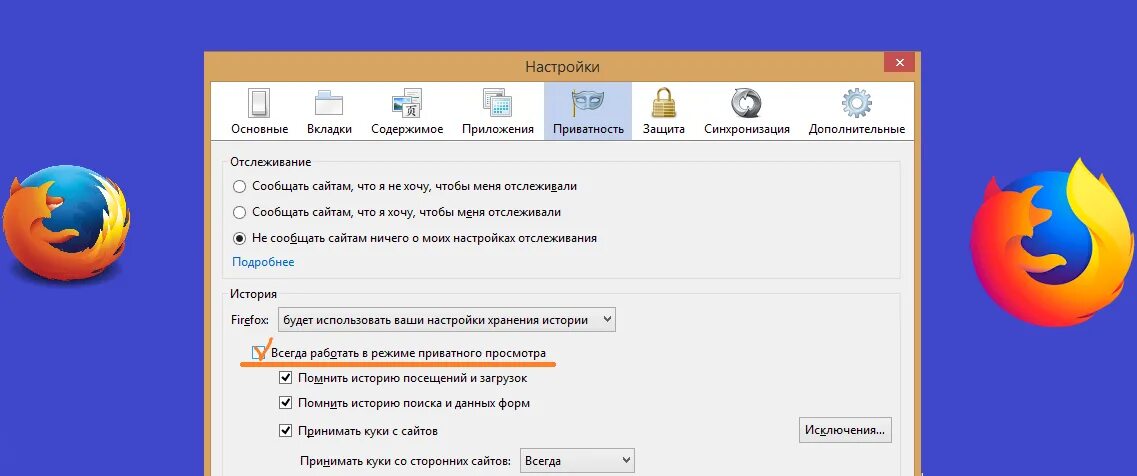Click the Подробнее link

263,262
